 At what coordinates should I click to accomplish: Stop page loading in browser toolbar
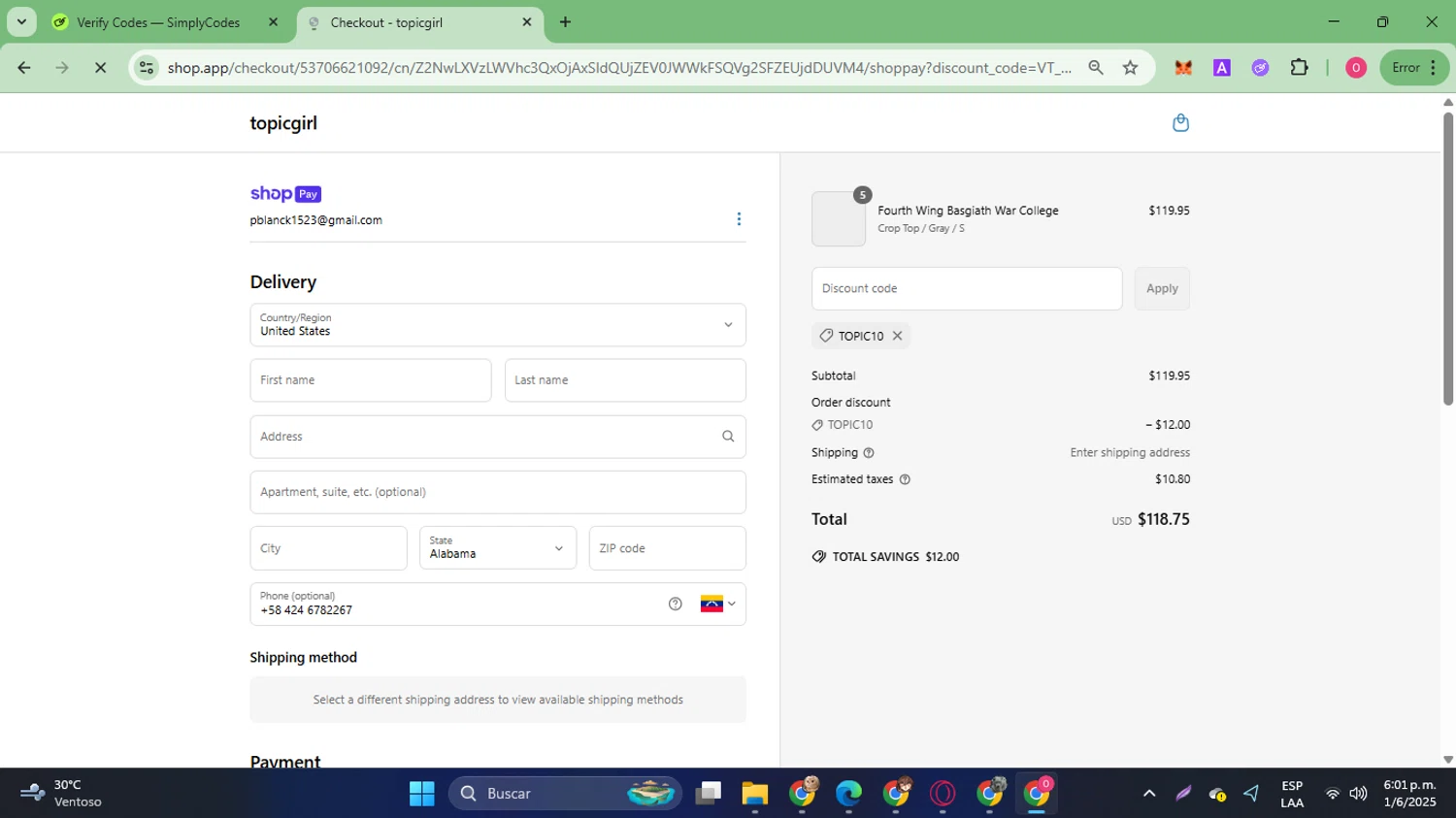point(100,68)
